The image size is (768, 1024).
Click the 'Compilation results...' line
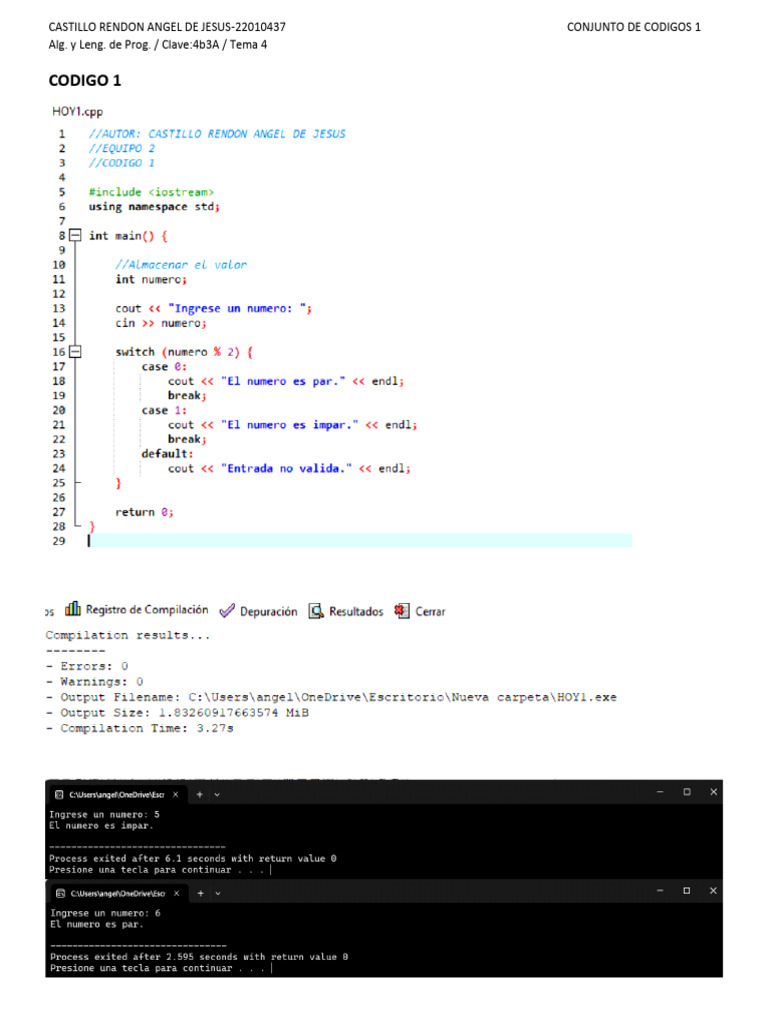tap(128, 635)
